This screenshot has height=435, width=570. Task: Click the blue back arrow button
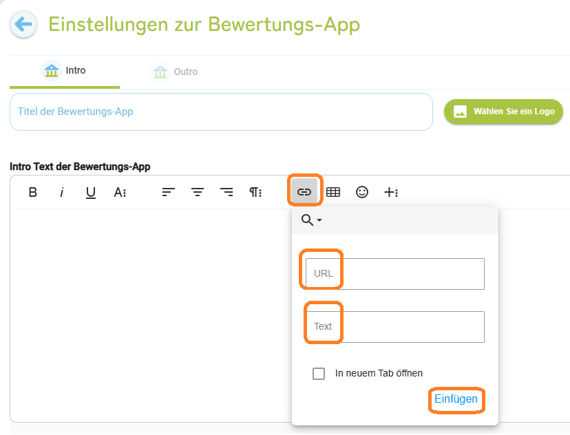pos(23,25)
